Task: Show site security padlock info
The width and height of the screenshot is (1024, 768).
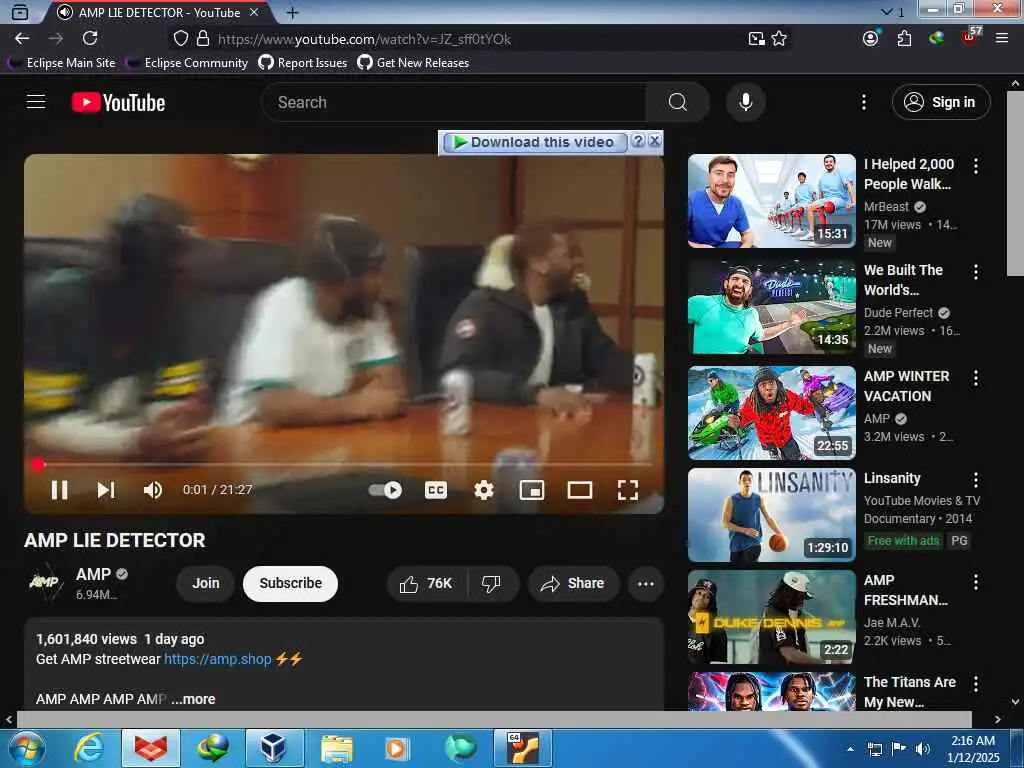Action: (x=203, y=39)
